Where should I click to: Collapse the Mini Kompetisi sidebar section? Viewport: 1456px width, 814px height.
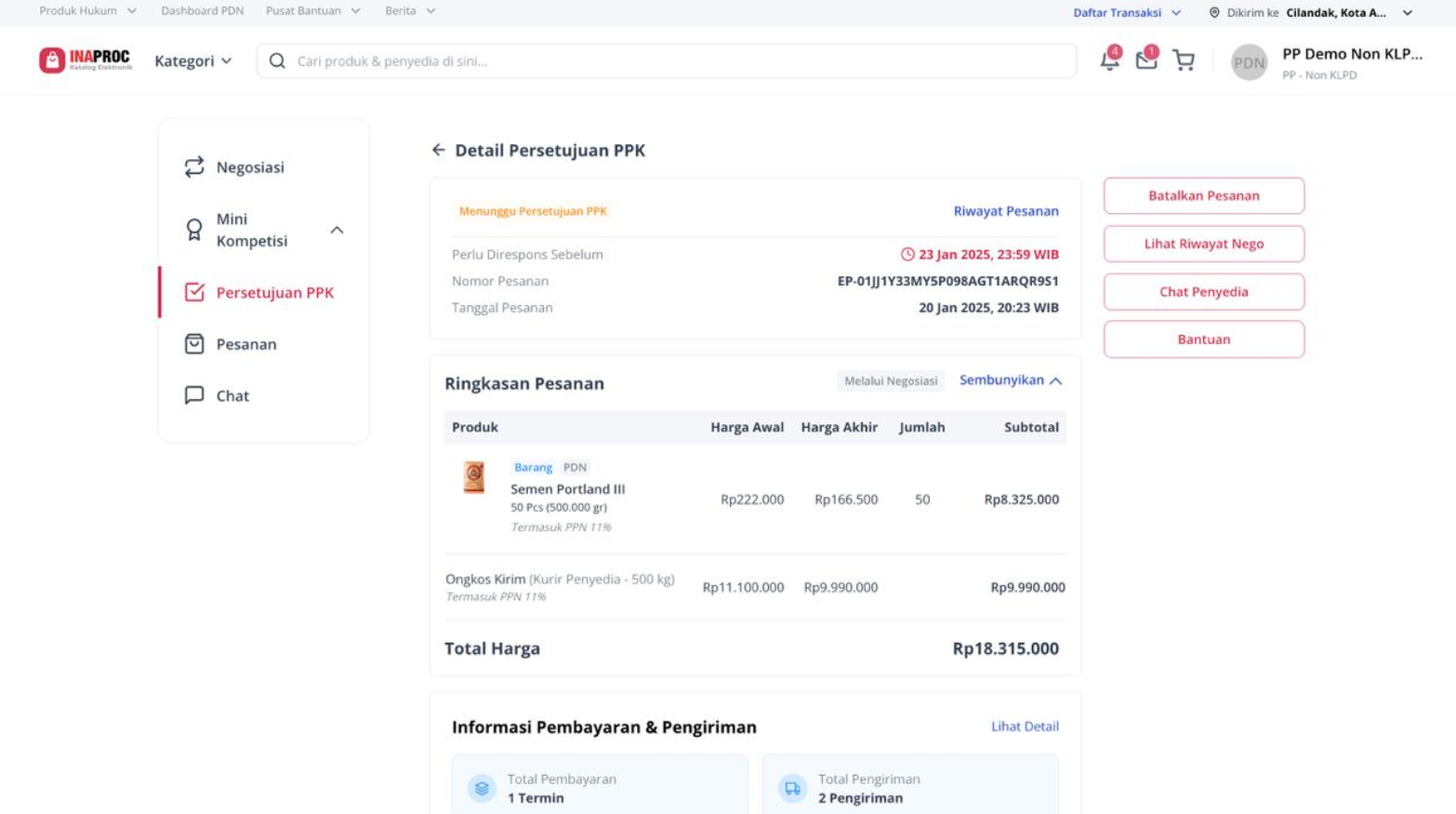[337, 230]
